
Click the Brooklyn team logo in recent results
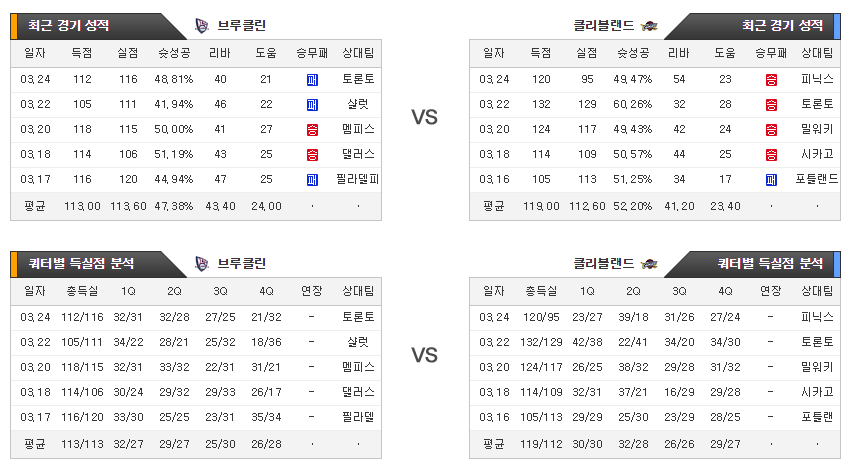pos(202,26)
